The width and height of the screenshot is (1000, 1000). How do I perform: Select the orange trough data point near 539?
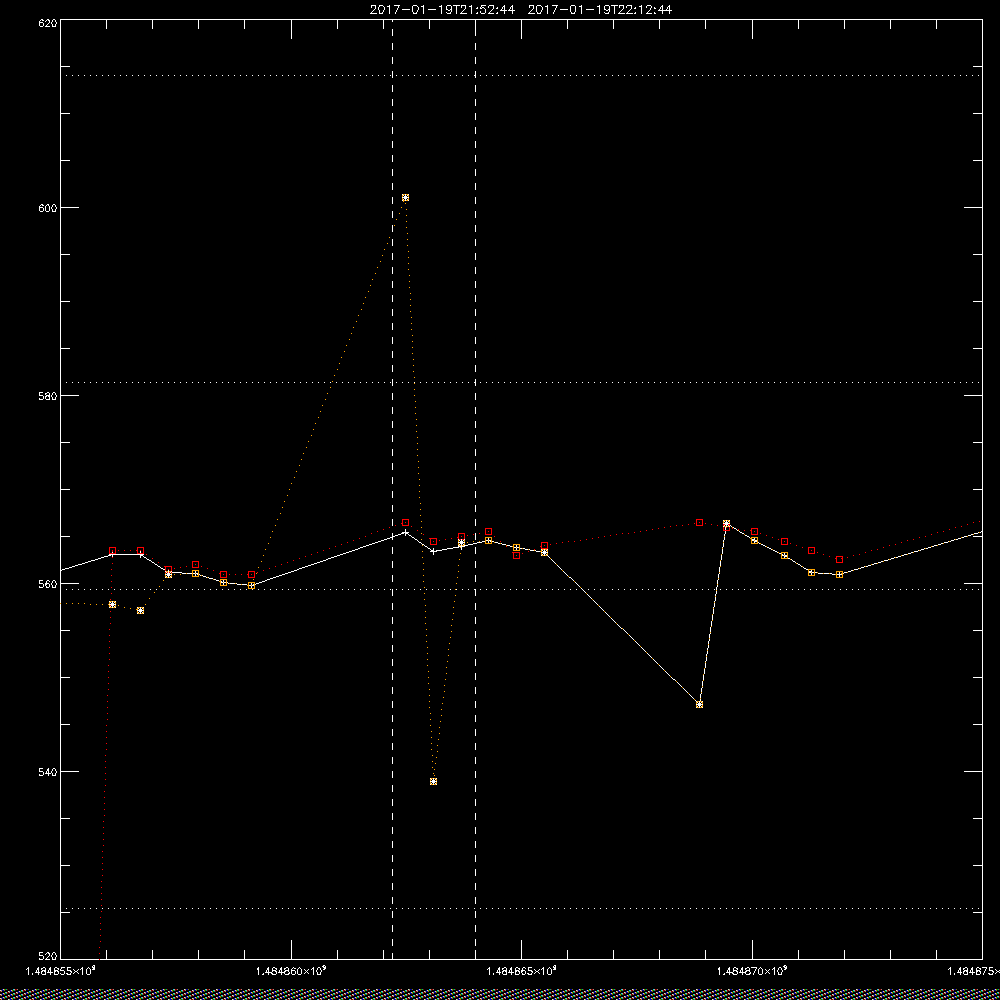434,781
